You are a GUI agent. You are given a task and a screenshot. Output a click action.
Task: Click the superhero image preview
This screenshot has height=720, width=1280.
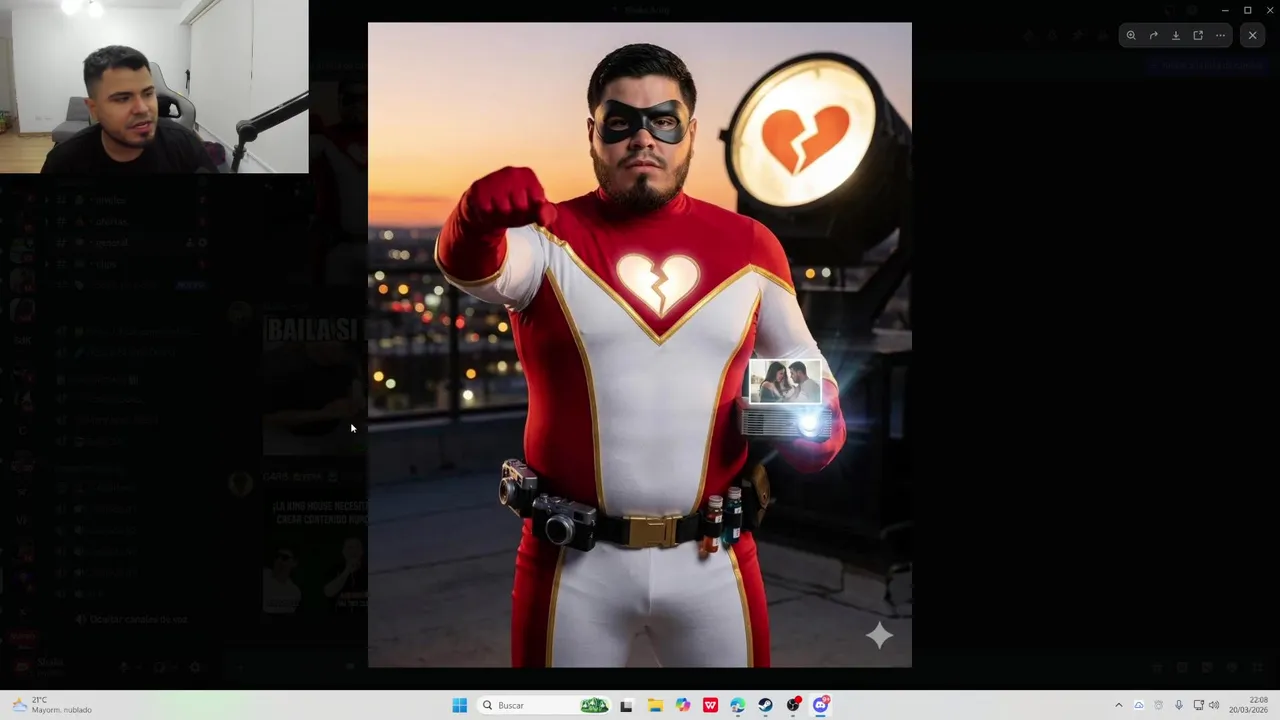pos(640,345)
